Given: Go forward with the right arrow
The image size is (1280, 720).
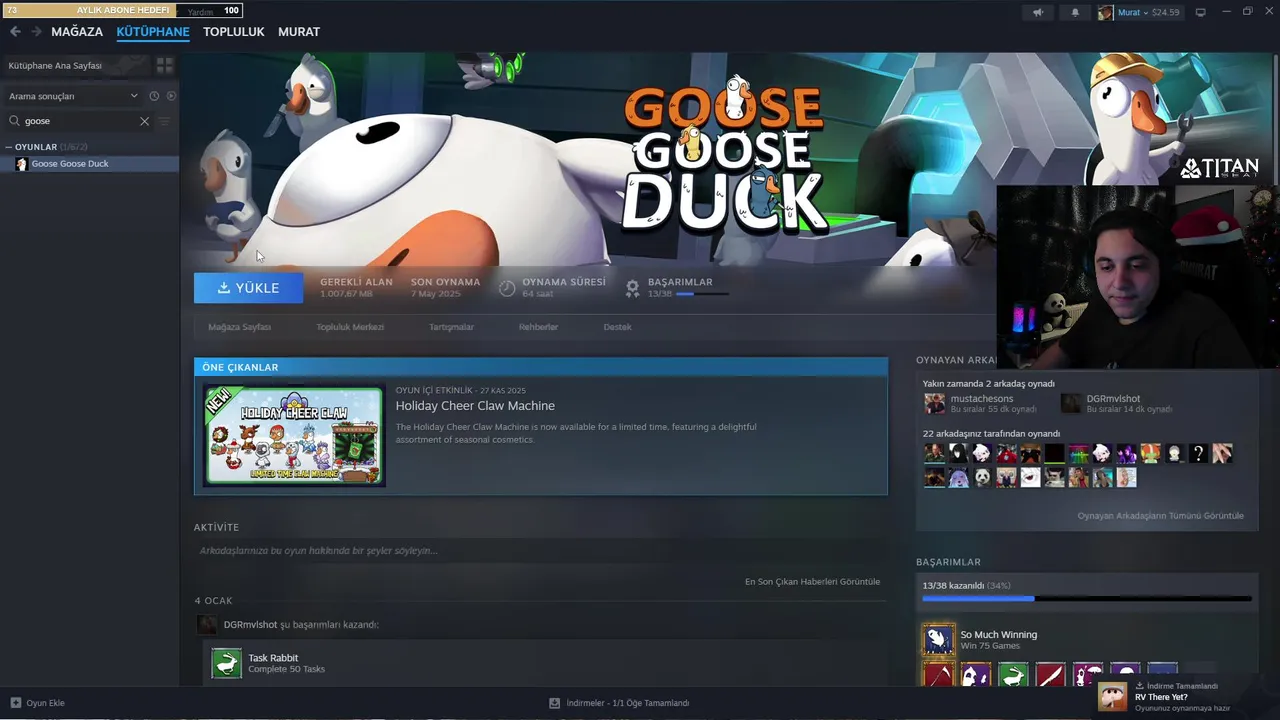Looking at the screenshot, I should click(36, 32).
